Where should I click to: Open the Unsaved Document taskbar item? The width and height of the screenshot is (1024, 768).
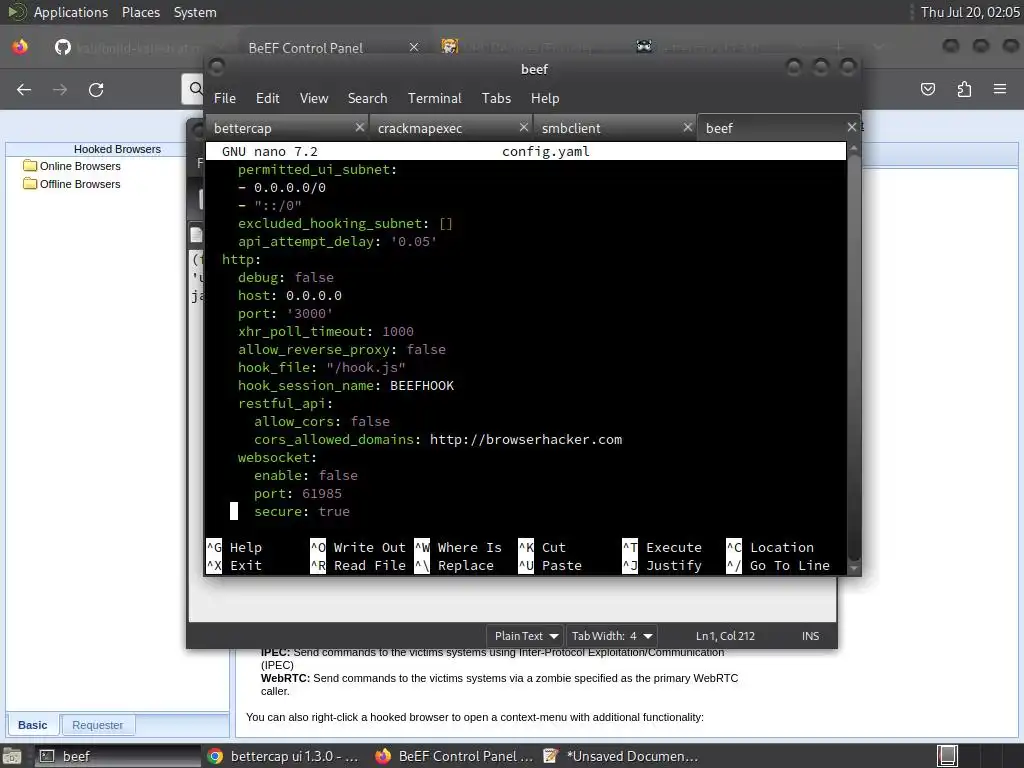pyautogui.click(x=620, y=756)
